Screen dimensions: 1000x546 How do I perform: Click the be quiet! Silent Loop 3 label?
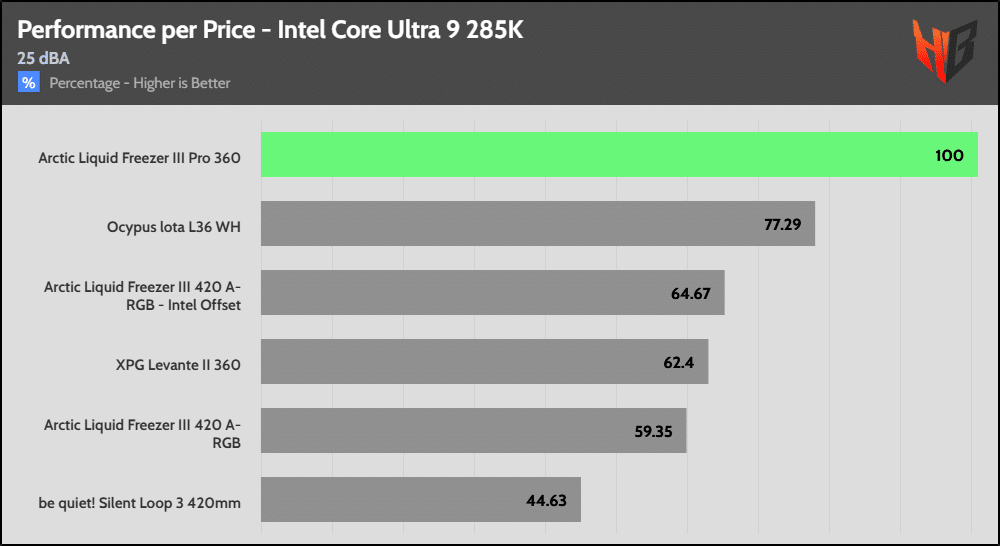[x=140, y=503]
